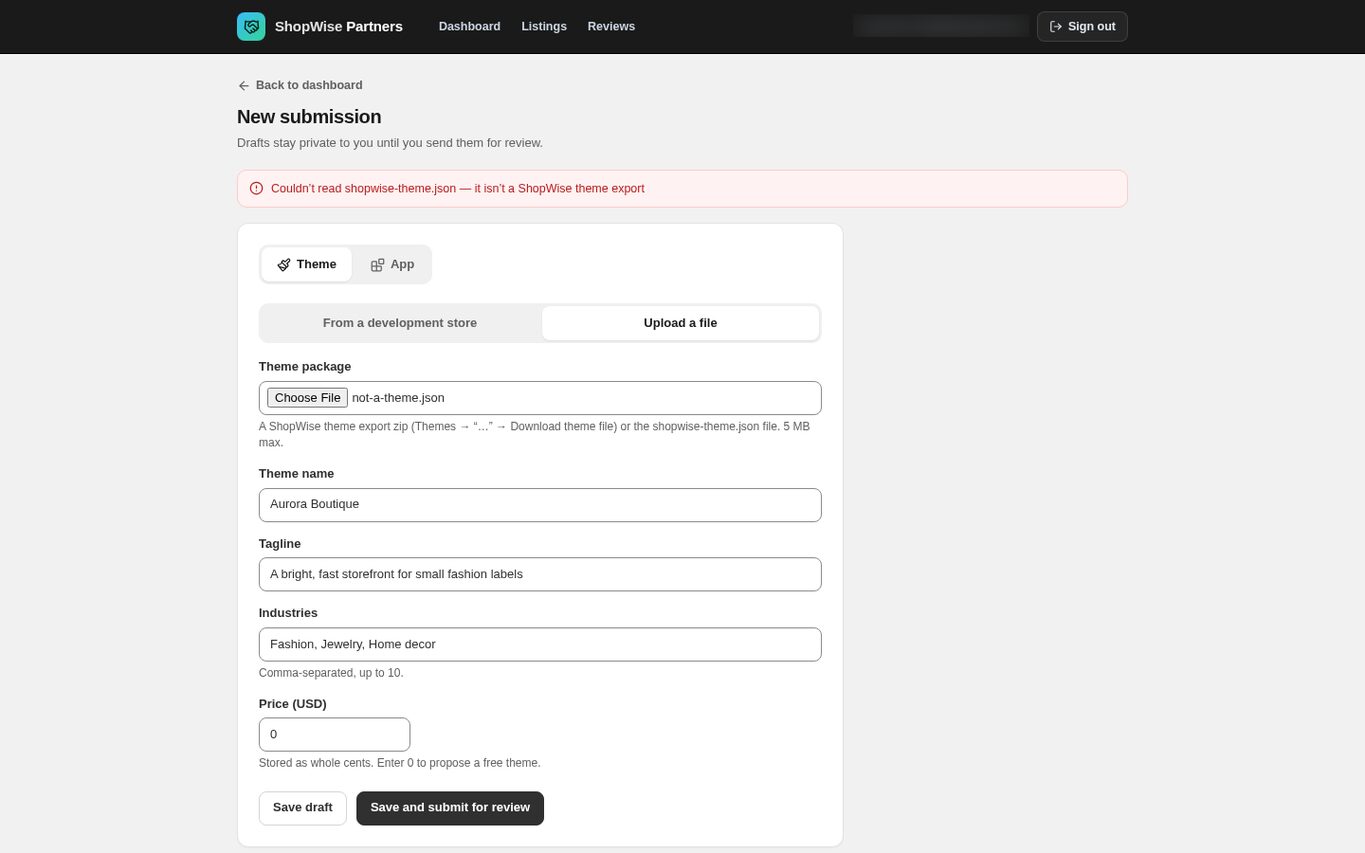Click the New submission heading
The image size is (1365, 853).
click(x=309, y=117)
